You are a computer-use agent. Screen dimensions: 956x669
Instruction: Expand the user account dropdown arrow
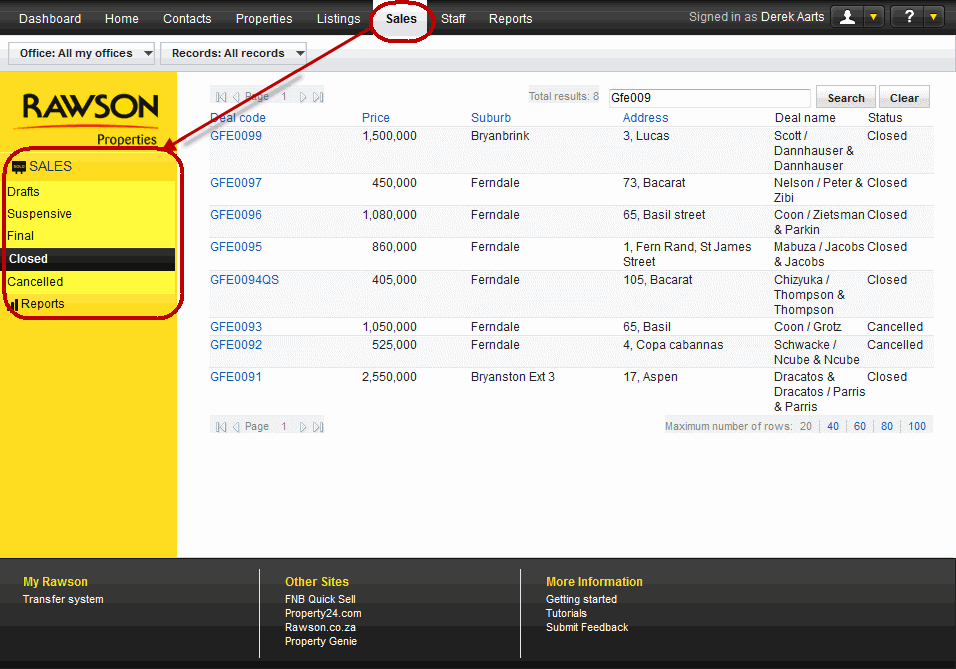click(x=874, y=17)
